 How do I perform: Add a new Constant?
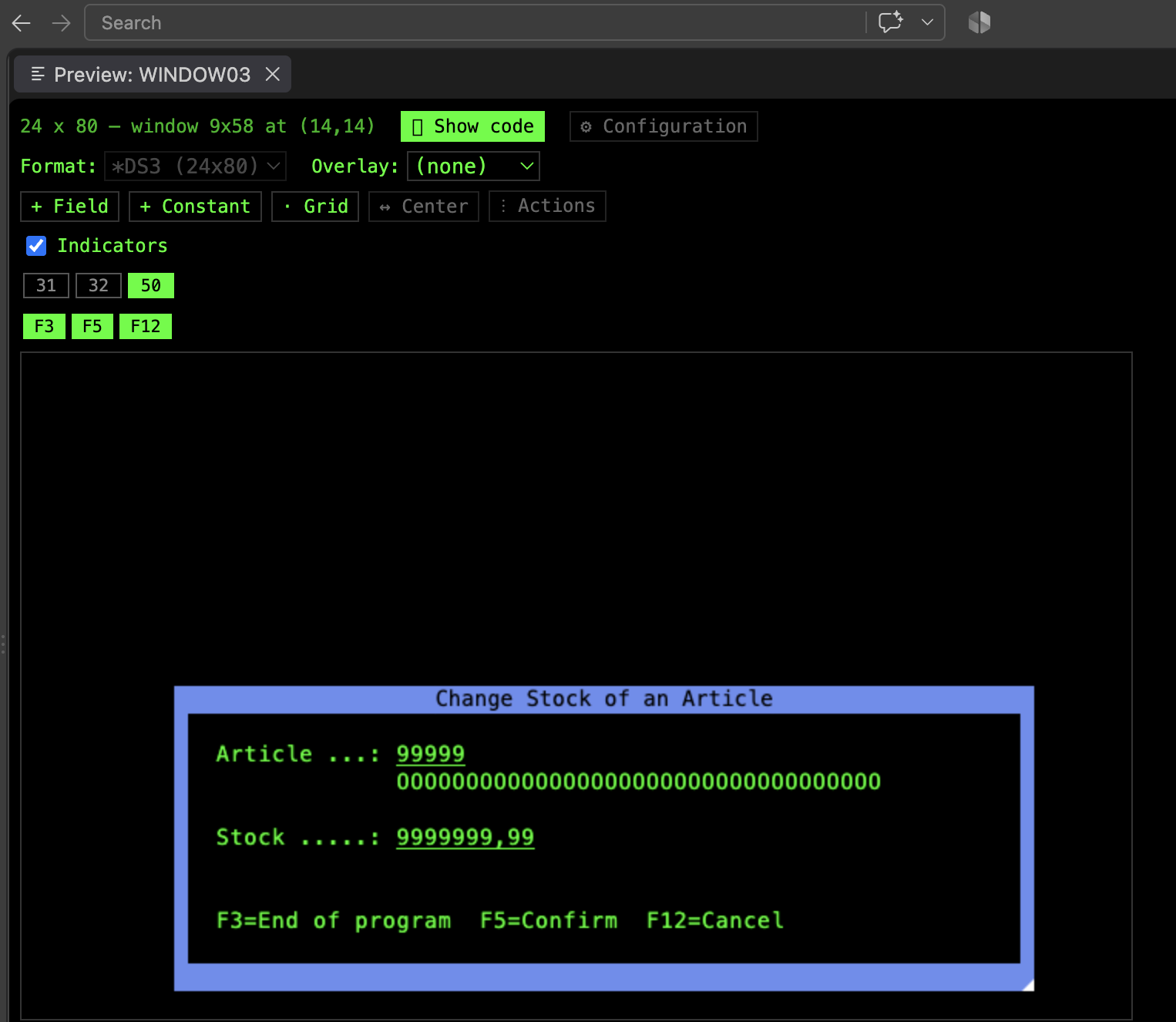coord(195,206)
